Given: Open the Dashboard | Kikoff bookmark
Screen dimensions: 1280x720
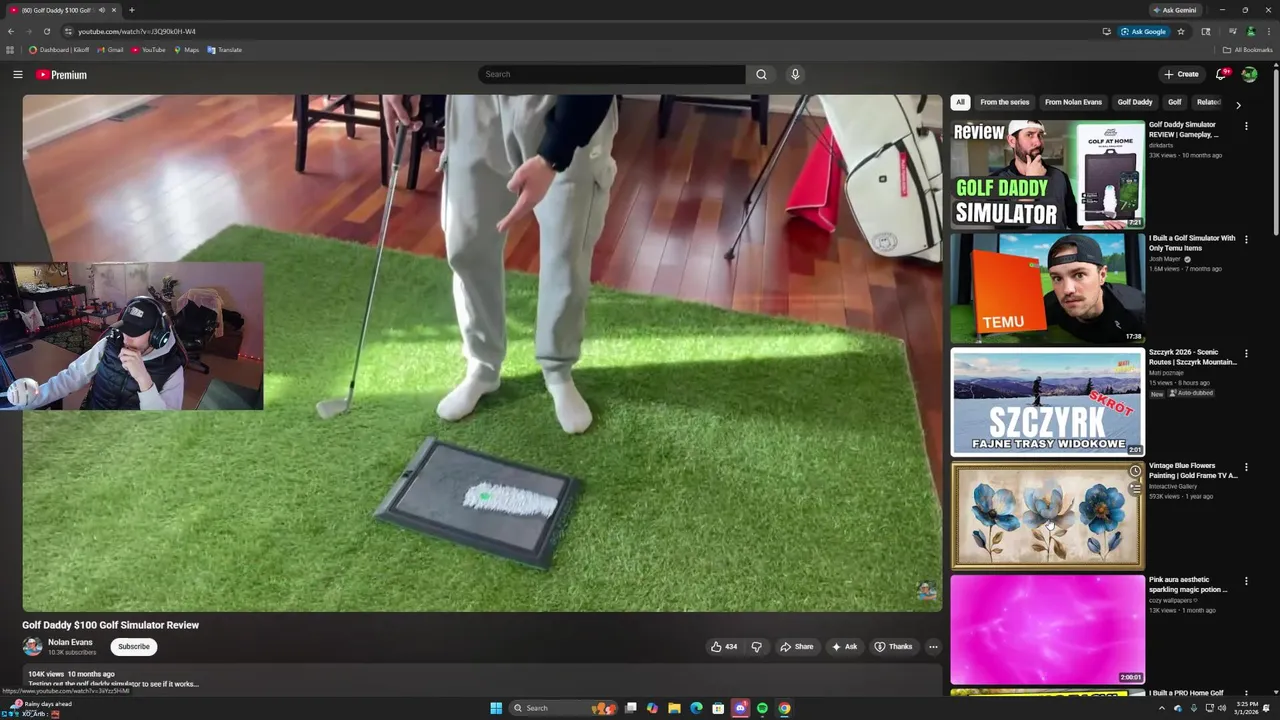Looking at the screenshot, I should click(x=59, y=50).
